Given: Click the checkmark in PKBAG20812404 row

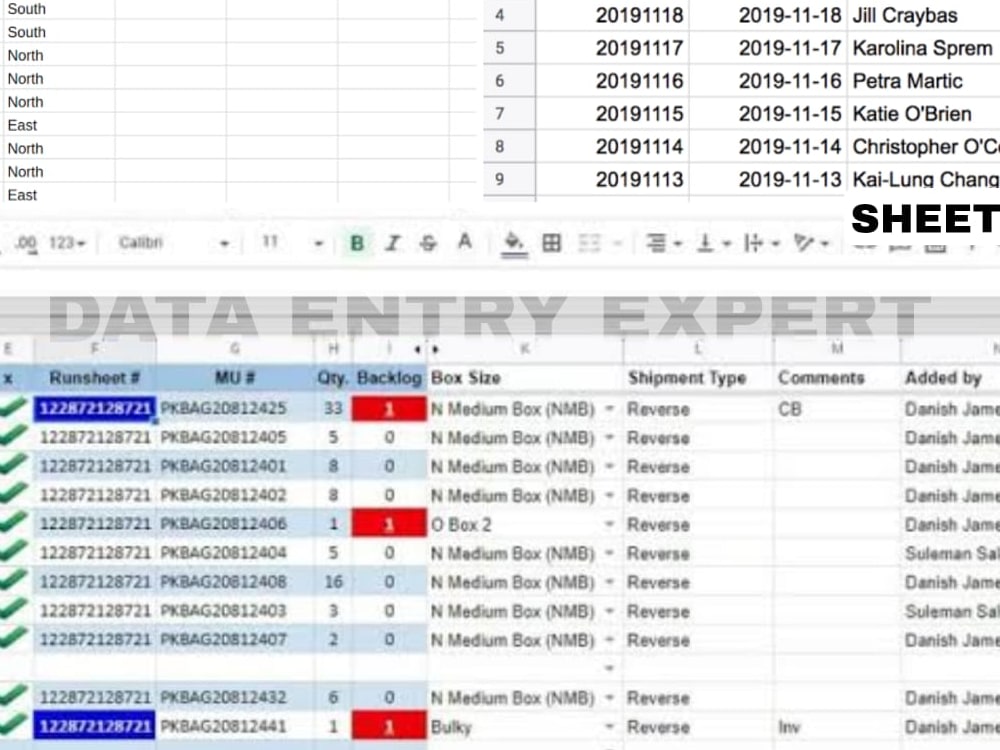Looking at the screenshot, I should (13, 551).
